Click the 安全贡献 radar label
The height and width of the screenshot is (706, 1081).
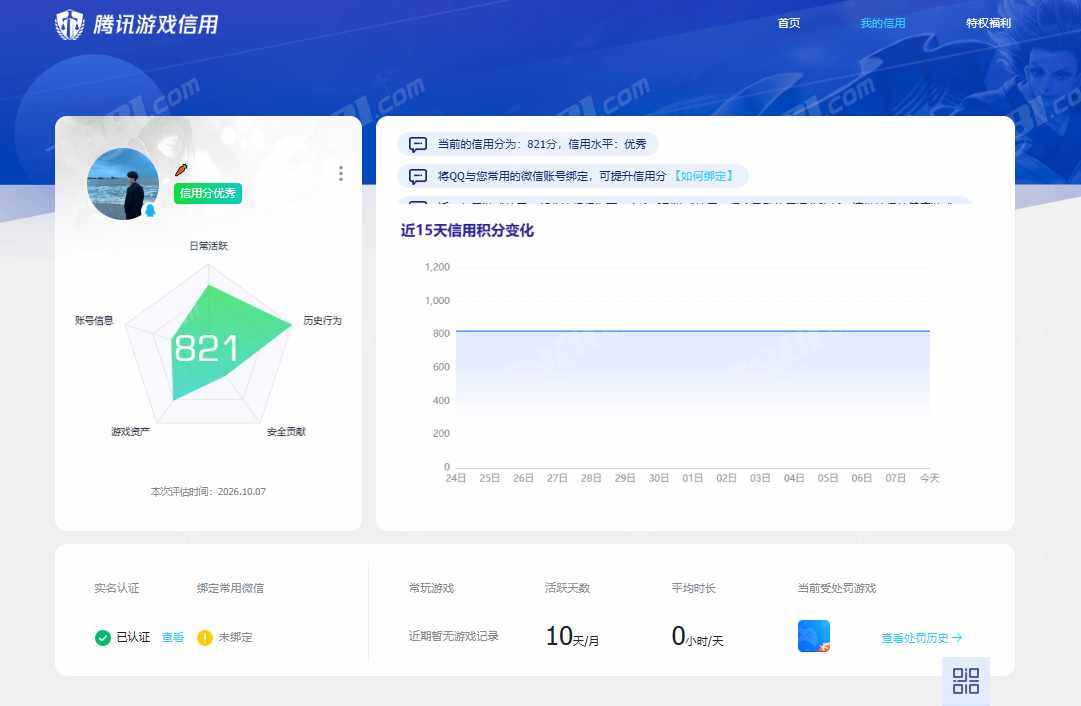pos(286,432)
